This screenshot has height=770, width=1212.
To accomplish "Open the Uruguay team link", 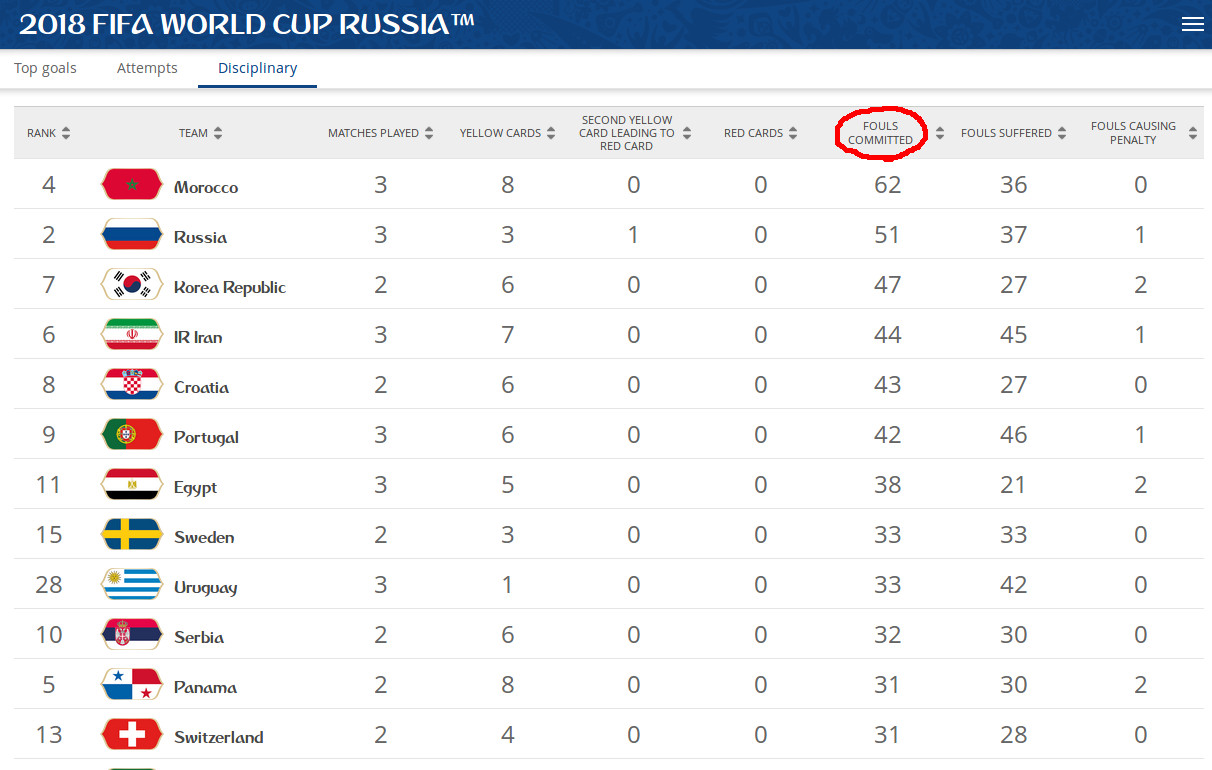I will [x=205, y=587].
